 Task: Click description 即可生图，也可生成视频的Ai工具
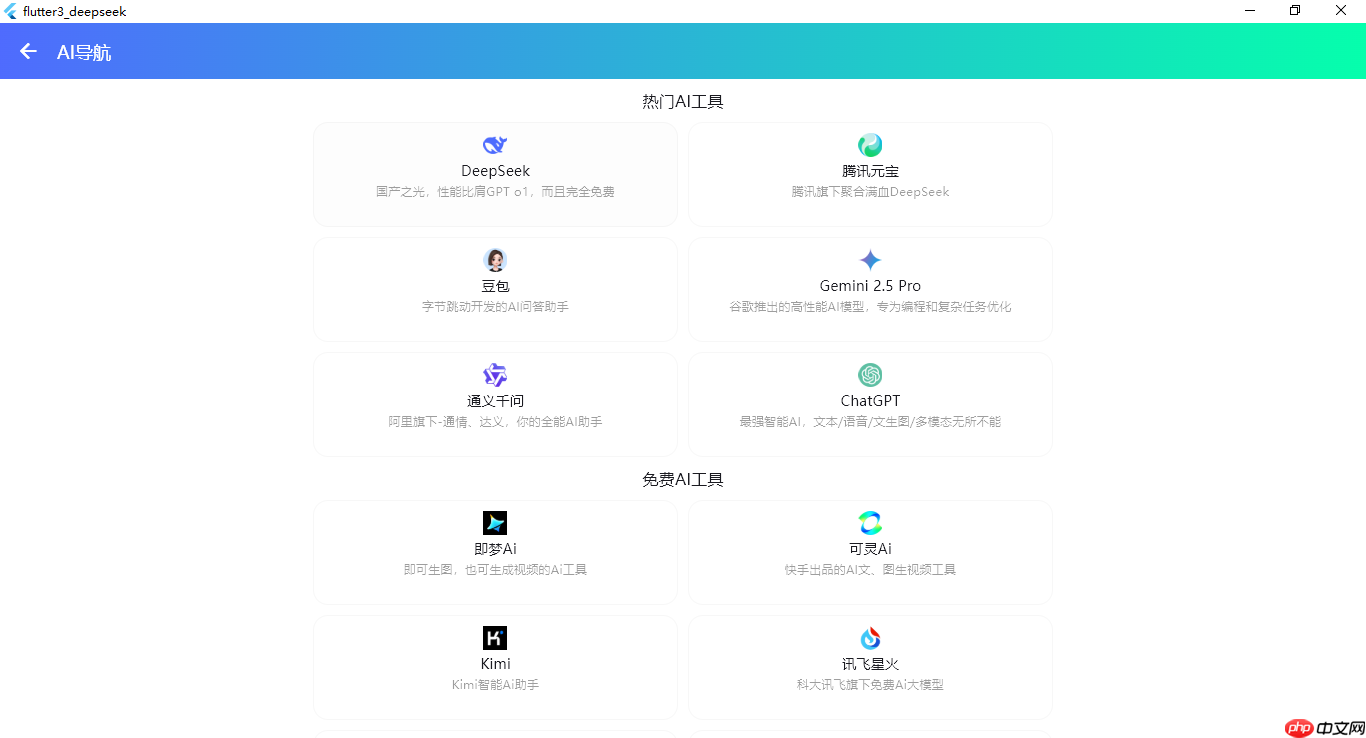[x=495, y=570]
